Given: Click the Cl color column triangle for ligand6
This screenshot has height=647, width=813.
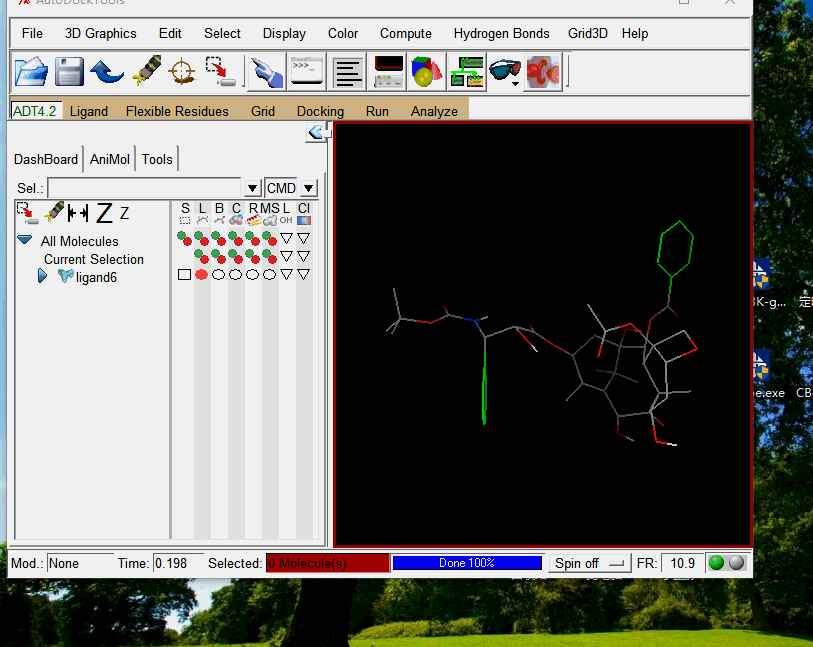Looking at the screenshot, I should tap(303, 274).
